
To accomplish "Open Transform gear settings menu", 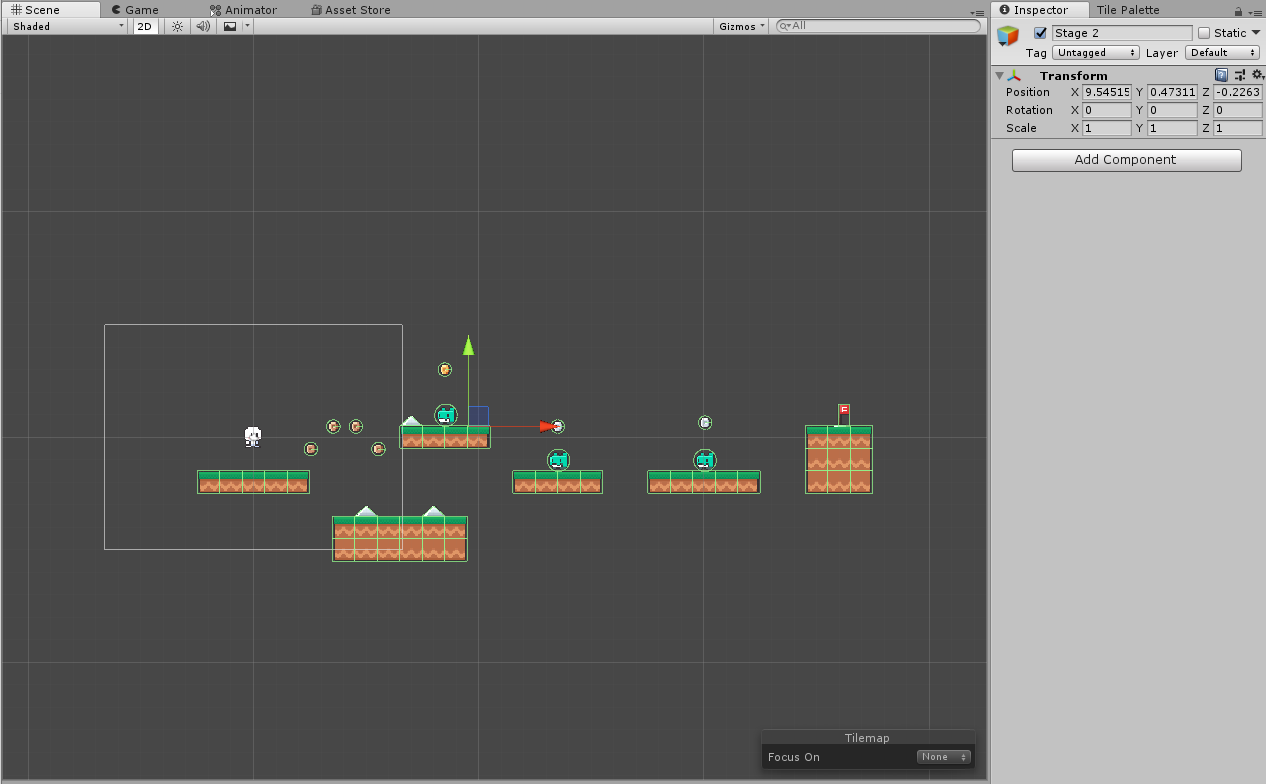I will click(1257, 75).
